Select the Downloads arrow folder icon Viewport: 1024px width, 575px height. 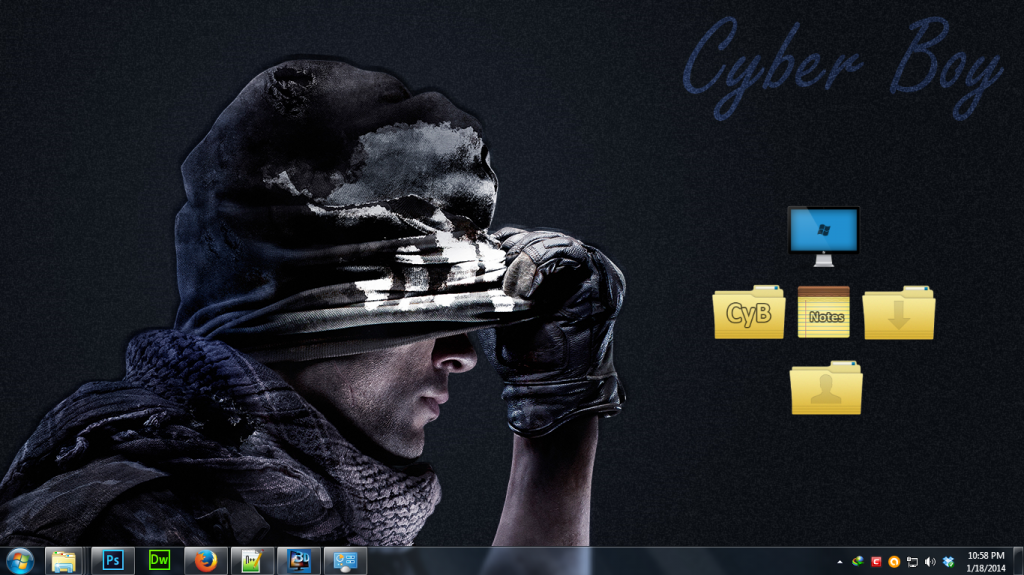click(899, 312)
